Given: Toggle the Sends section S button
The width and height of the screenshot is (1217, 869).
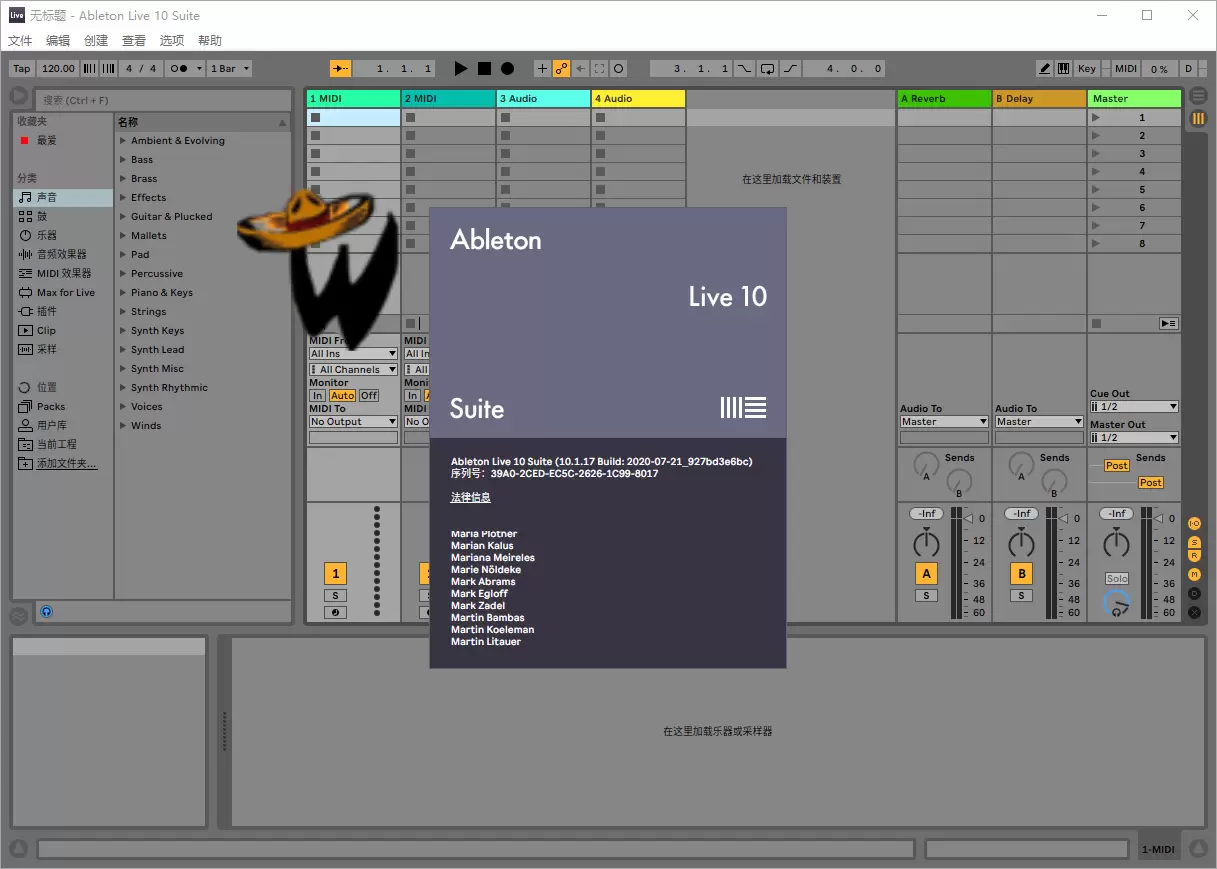Looking at the screenshot, I should click(x=1194, y=542).
